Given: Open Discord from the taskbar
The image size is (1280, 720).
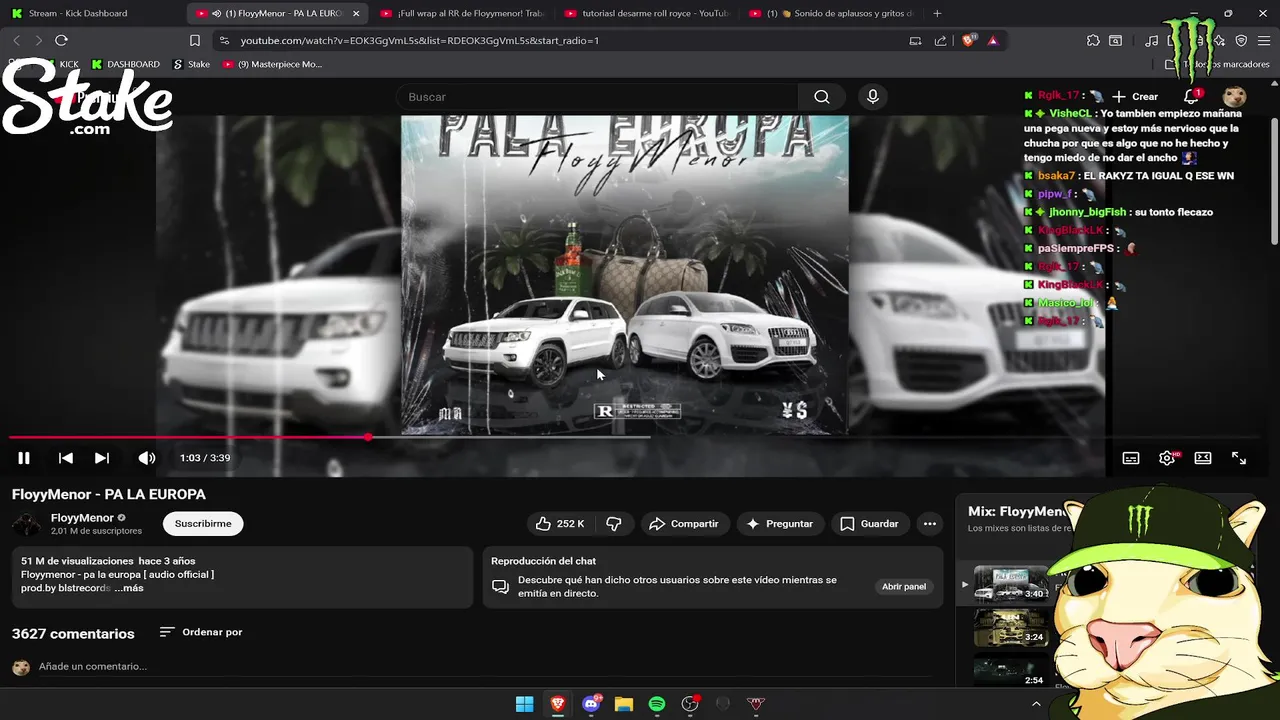Looking at the screenshot, I should pyautogui.click(x=591, y=704).
